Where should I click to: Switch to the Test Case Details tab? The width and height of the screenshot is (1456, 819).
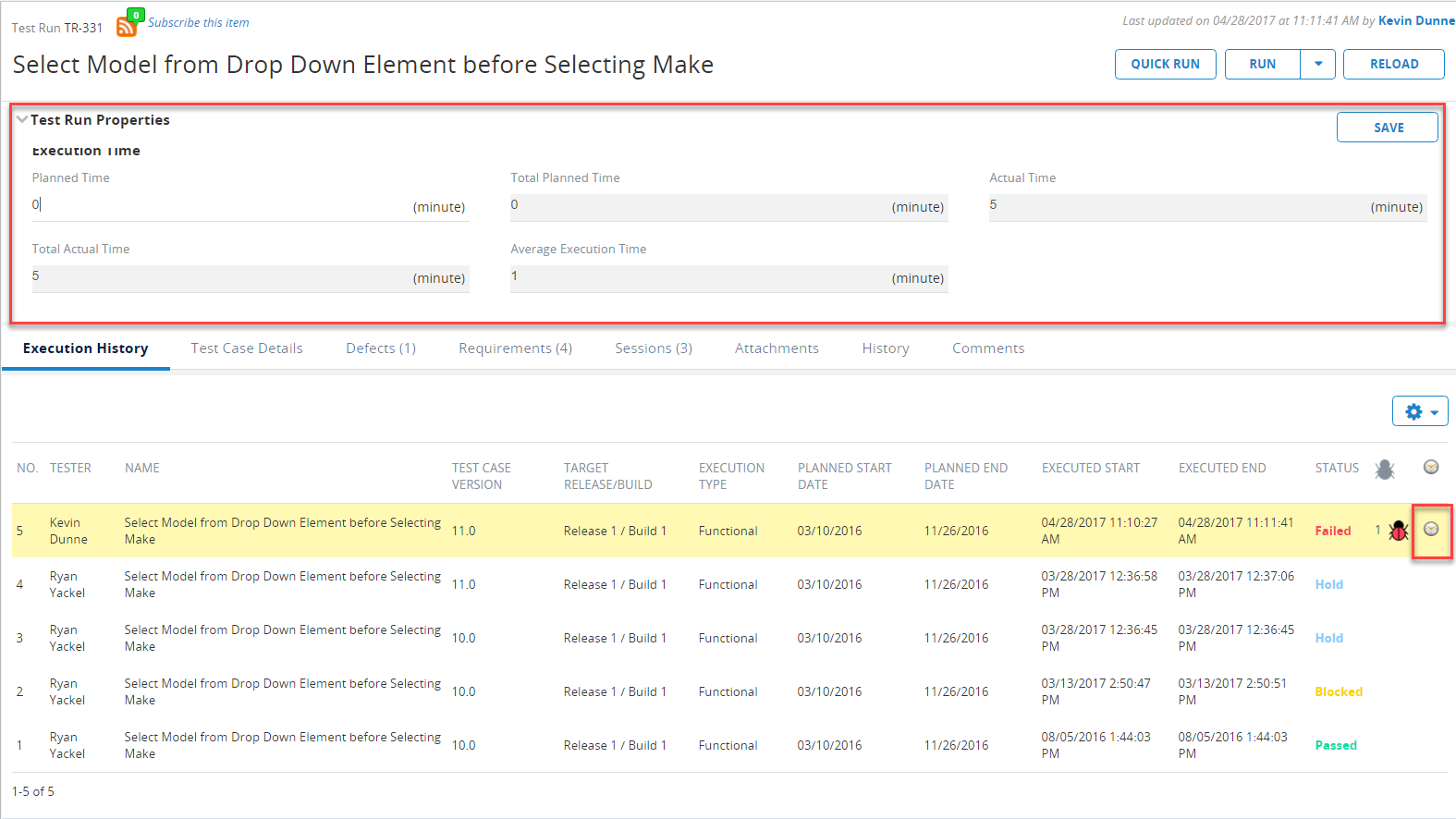click(x=247, y=348)
